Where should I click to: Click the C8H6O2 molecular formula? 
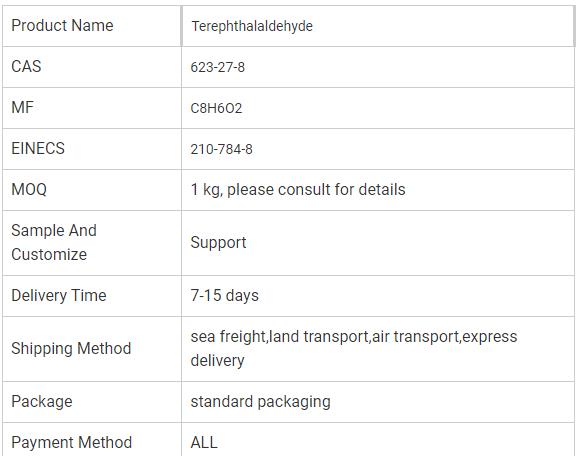[x=216, y=108]
